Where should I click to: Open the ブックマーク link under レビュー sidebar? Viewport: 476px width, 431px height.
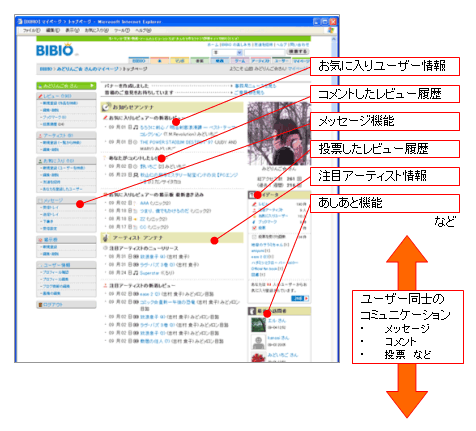pyautogui.click(x=54, y=117)
